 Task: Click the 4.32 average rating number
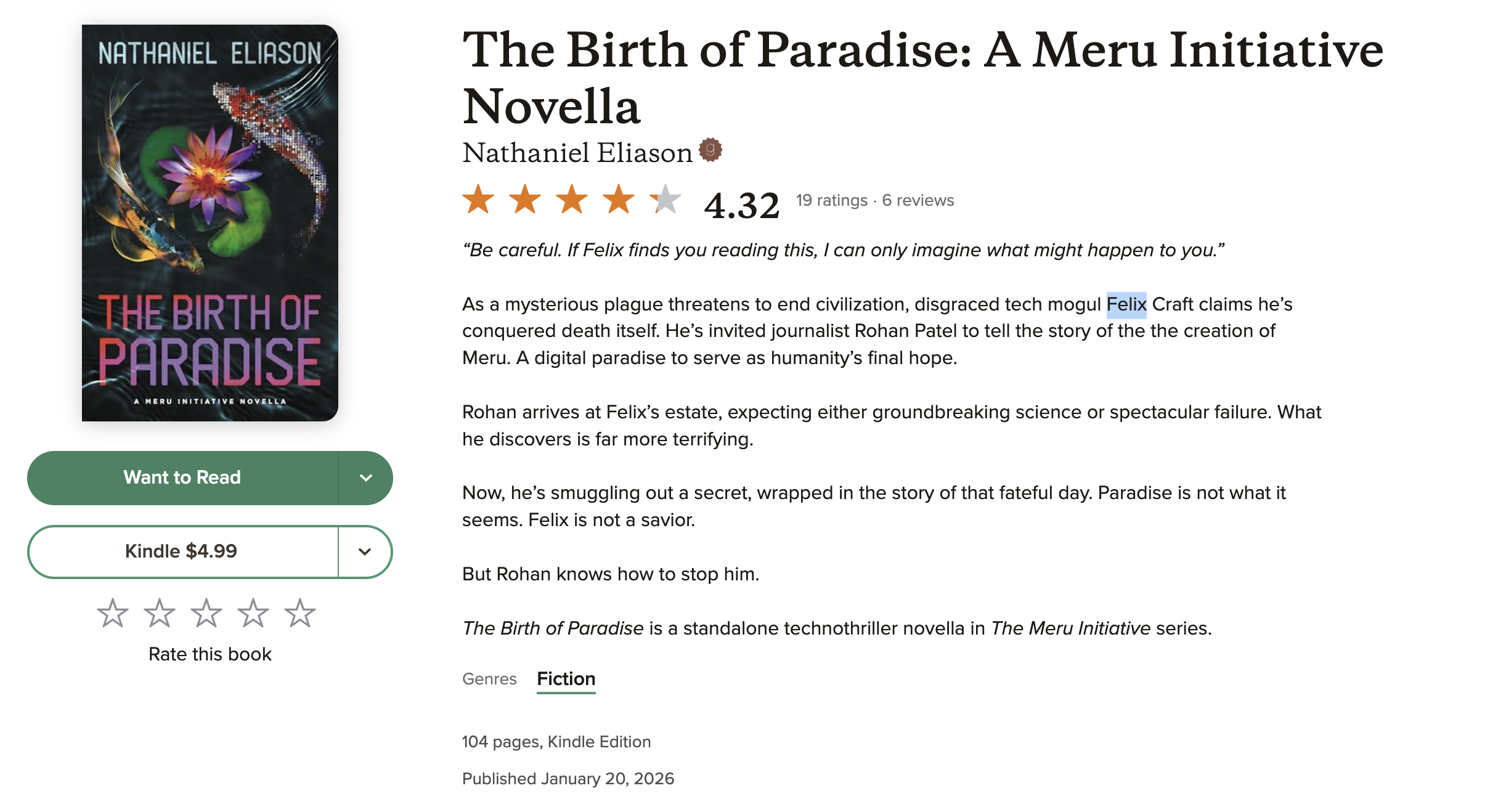point(742,205)
